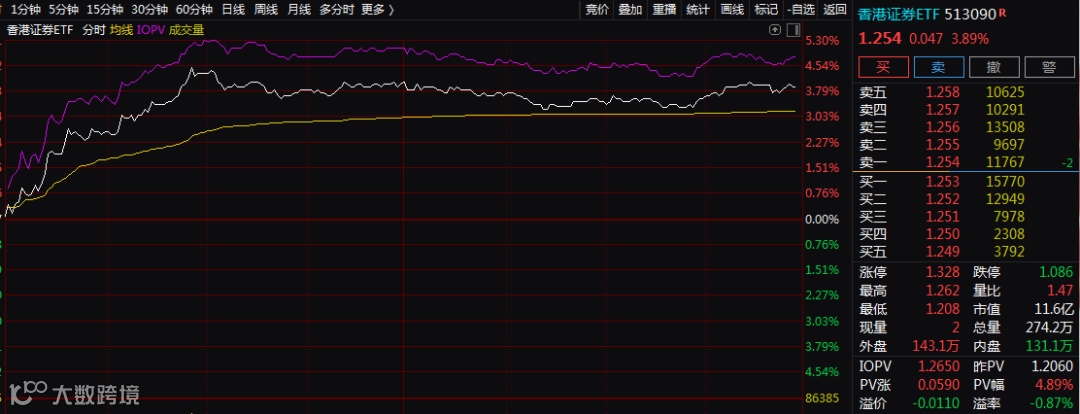Open the 月线 monthly chart
This screenshot has height=414, width=1080.
tap(298, 10)
